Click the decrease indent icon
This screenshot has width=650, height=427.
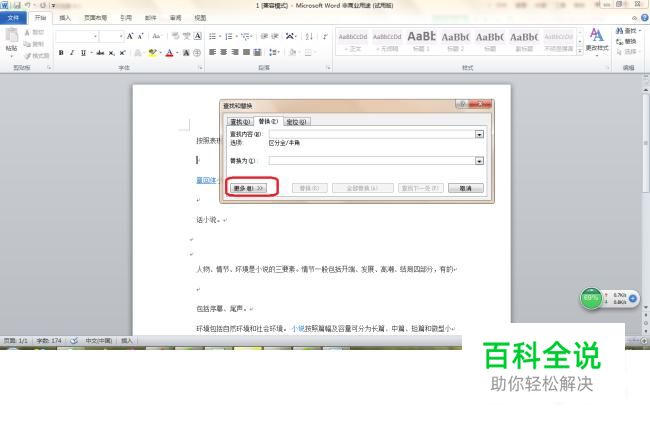point(264,36)
